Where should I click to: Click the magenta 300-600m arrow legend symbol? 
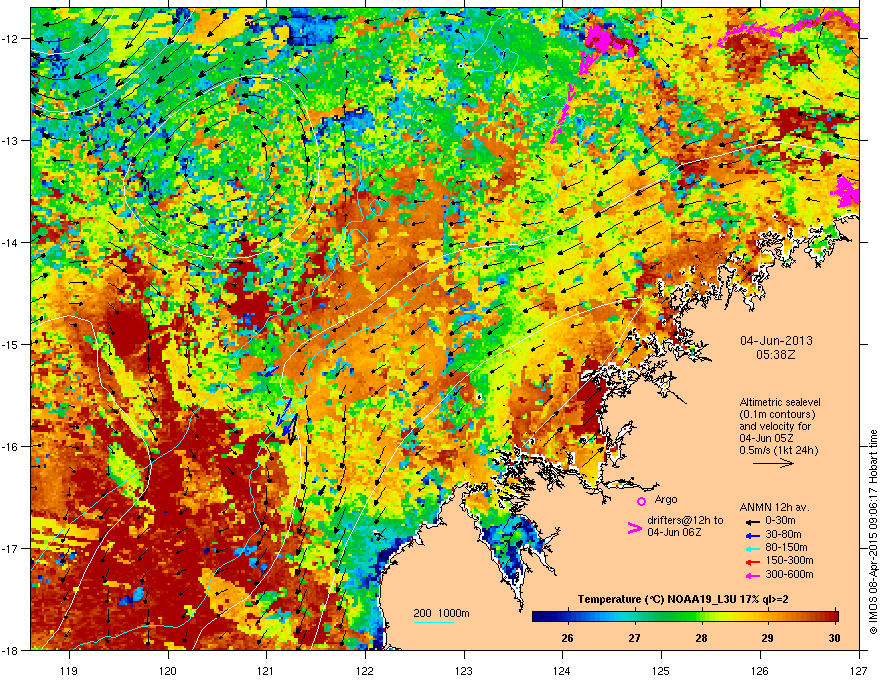coord(753,575)
